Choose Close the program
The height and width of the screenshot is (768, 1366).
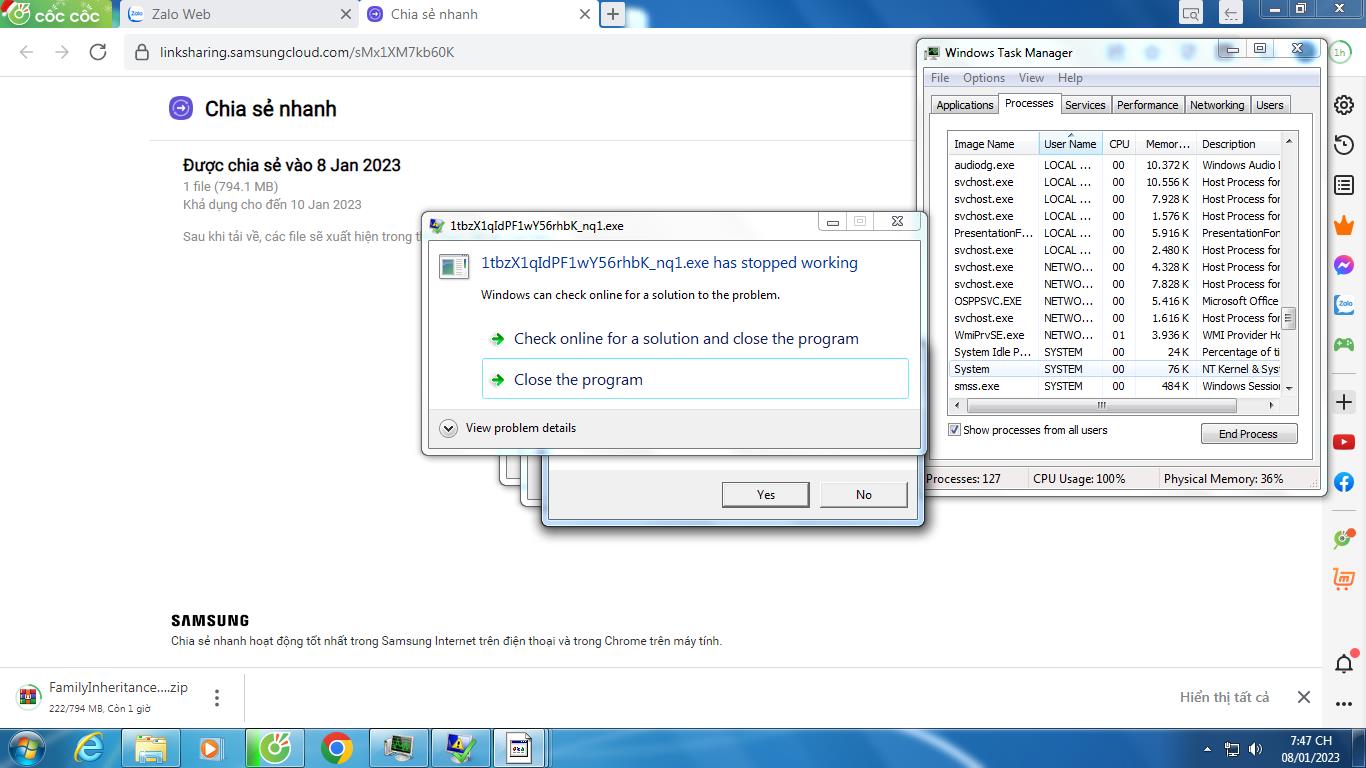pyautogui.click(x=578, y=380)
